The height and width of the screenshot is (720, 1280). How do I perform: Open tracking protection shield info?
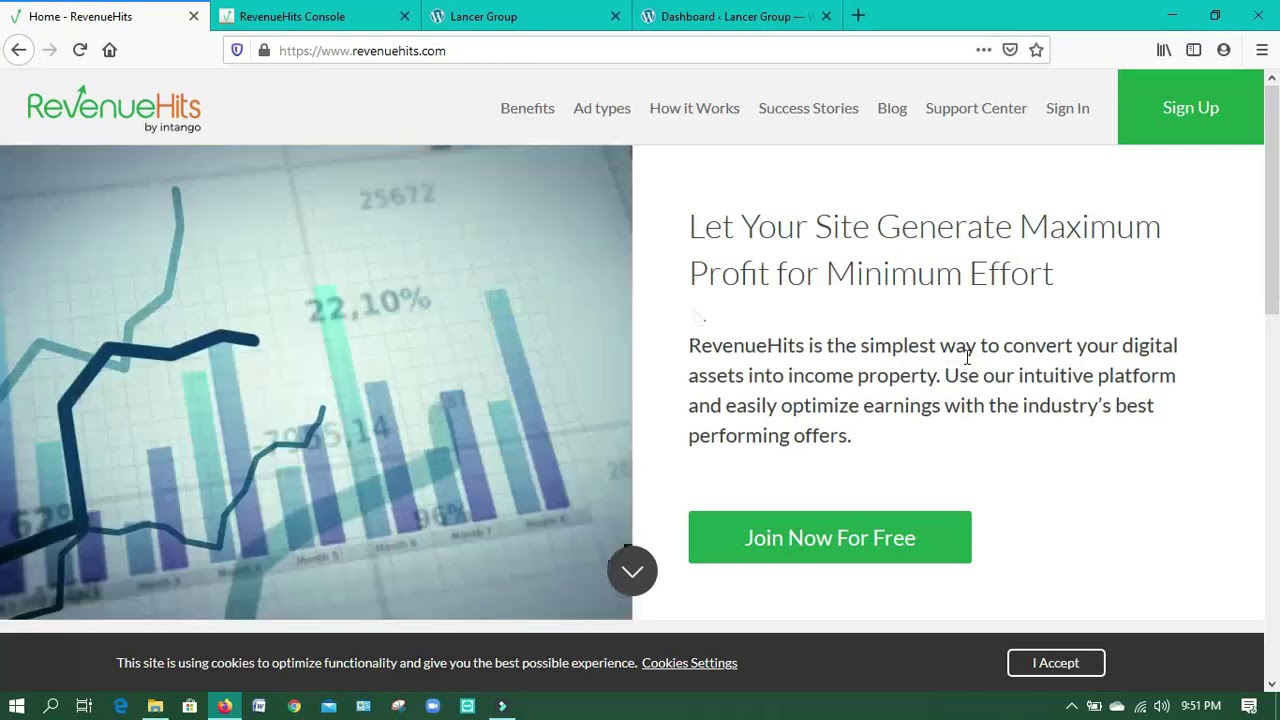[237, 50]
